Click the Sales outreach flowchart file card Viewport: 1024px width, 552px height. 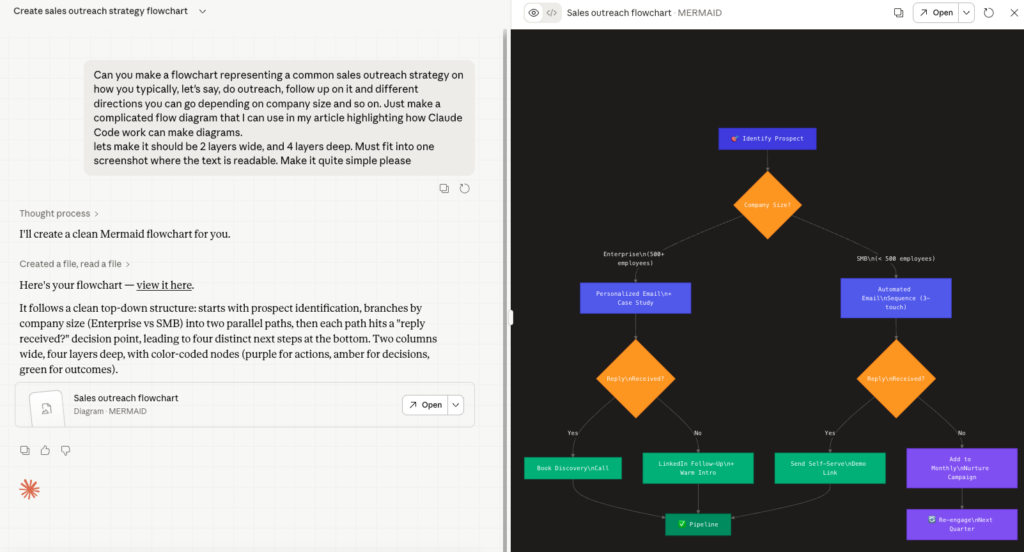point(200,404)
